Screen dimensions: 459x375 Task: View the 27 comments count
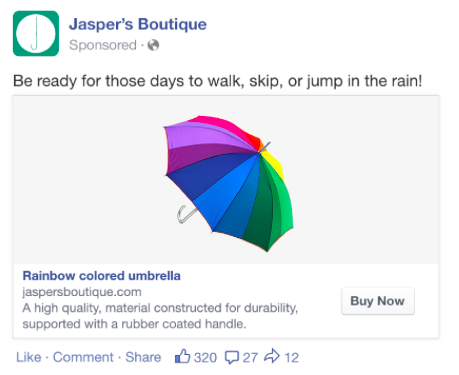250,358
